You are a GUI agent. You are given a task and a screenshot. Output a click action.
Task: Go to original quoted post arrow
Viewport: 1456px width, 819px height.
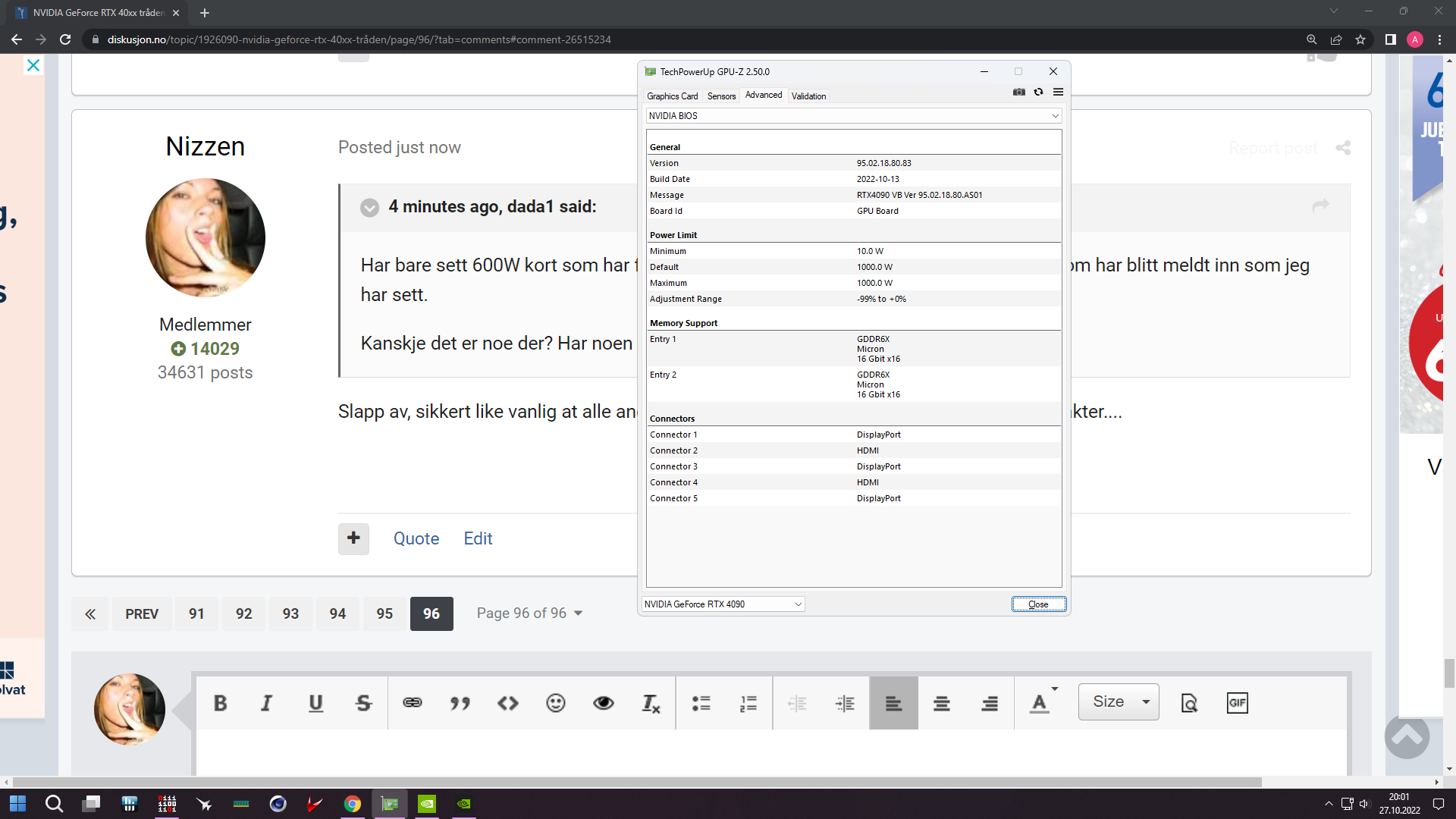[1320, 206]
